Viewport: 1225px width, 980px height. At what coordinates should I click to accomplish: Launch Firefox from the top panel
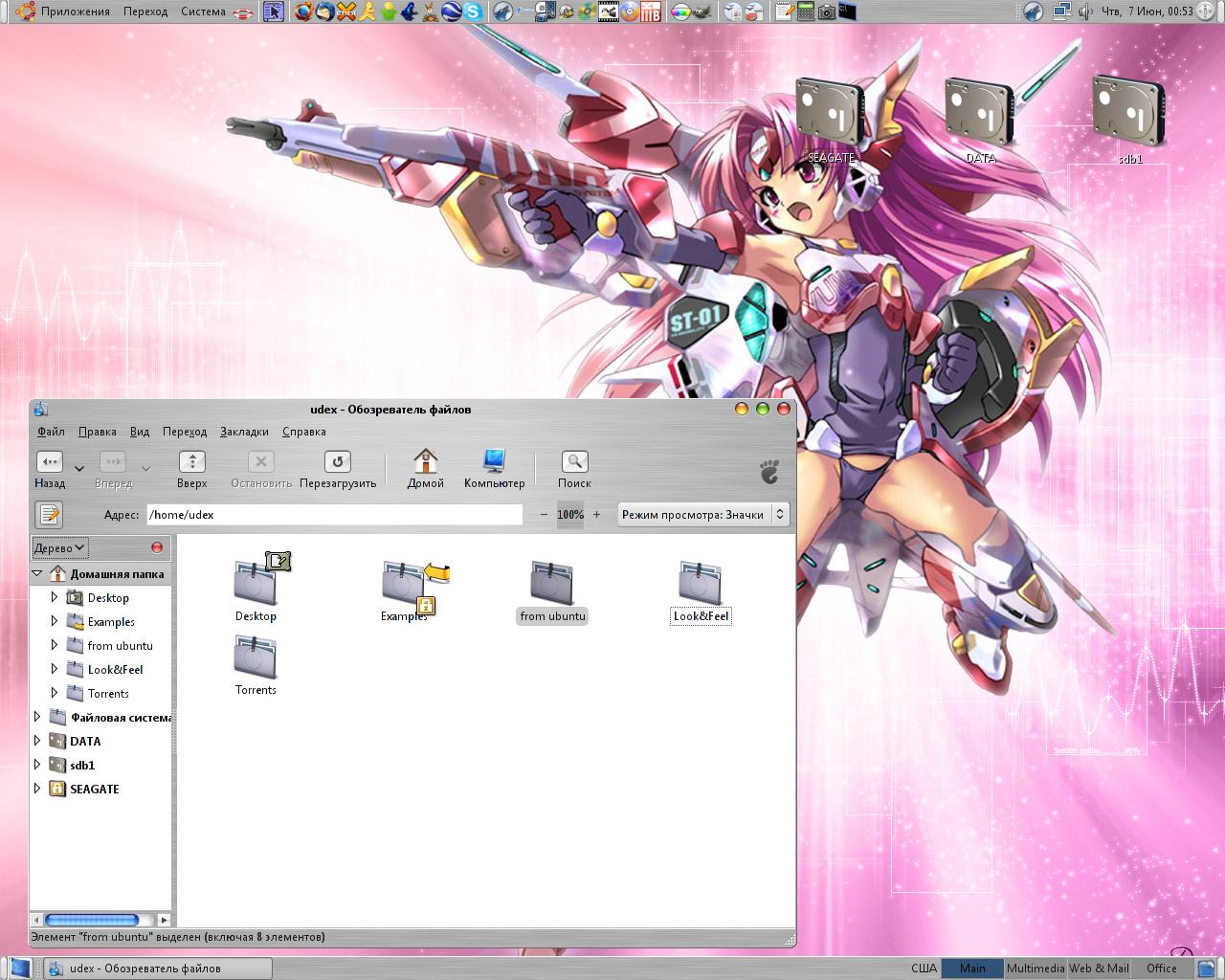[x=303, y=11]
